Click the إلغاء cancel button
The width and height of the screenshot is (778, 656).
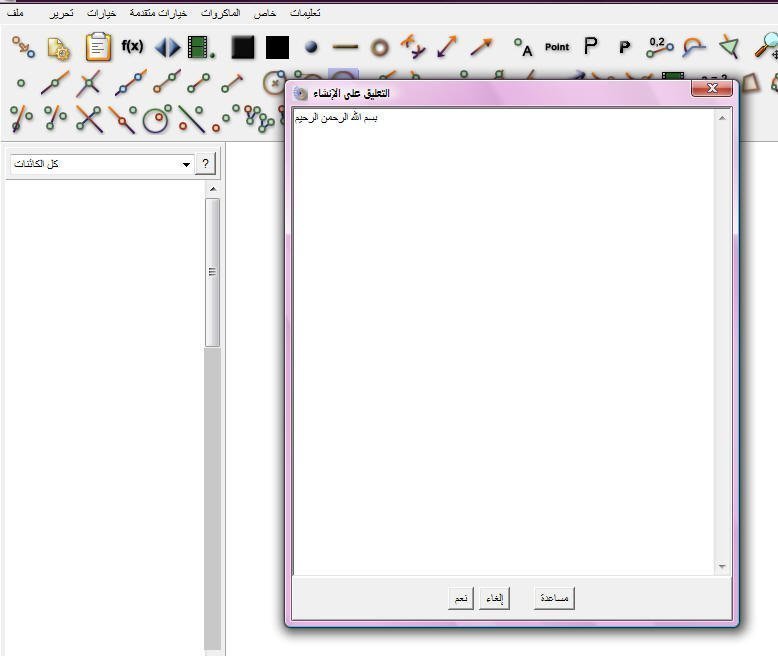click(x=495, y=598)
